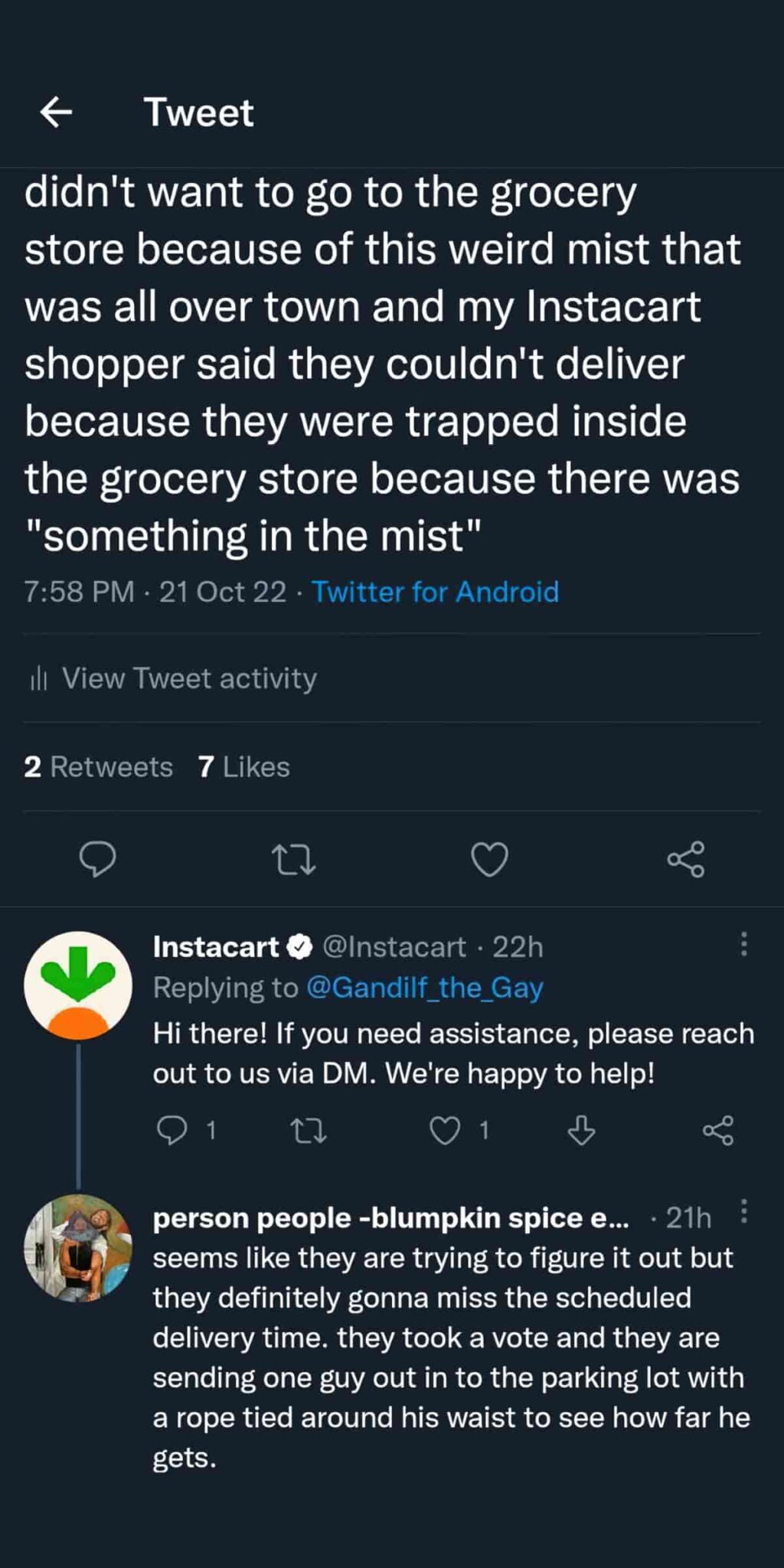
Task: Open person people profile avatar
Action: point(78,1248)
